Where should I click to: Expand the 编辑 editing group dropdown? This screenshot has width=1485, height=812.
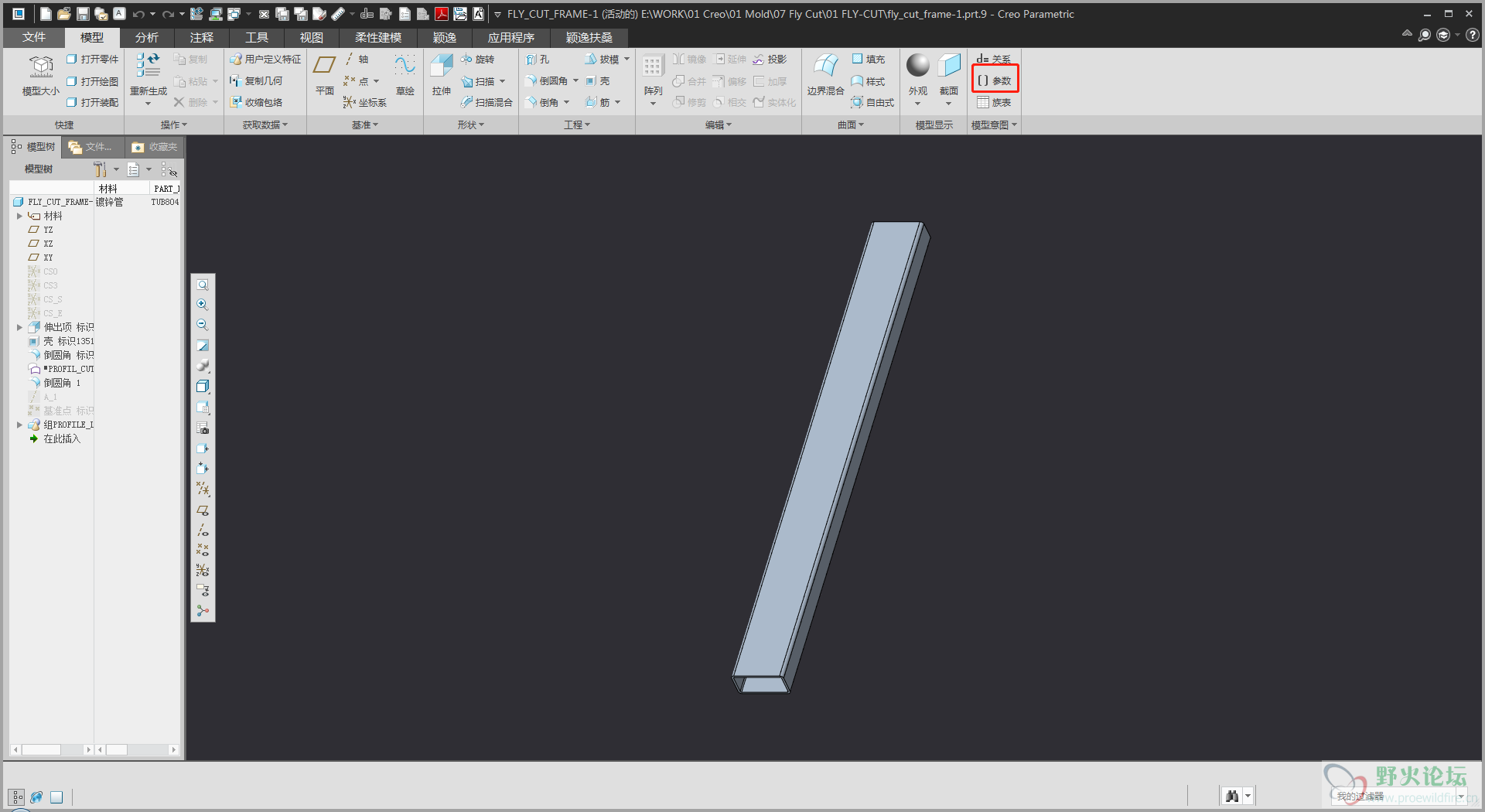[719, 125]
